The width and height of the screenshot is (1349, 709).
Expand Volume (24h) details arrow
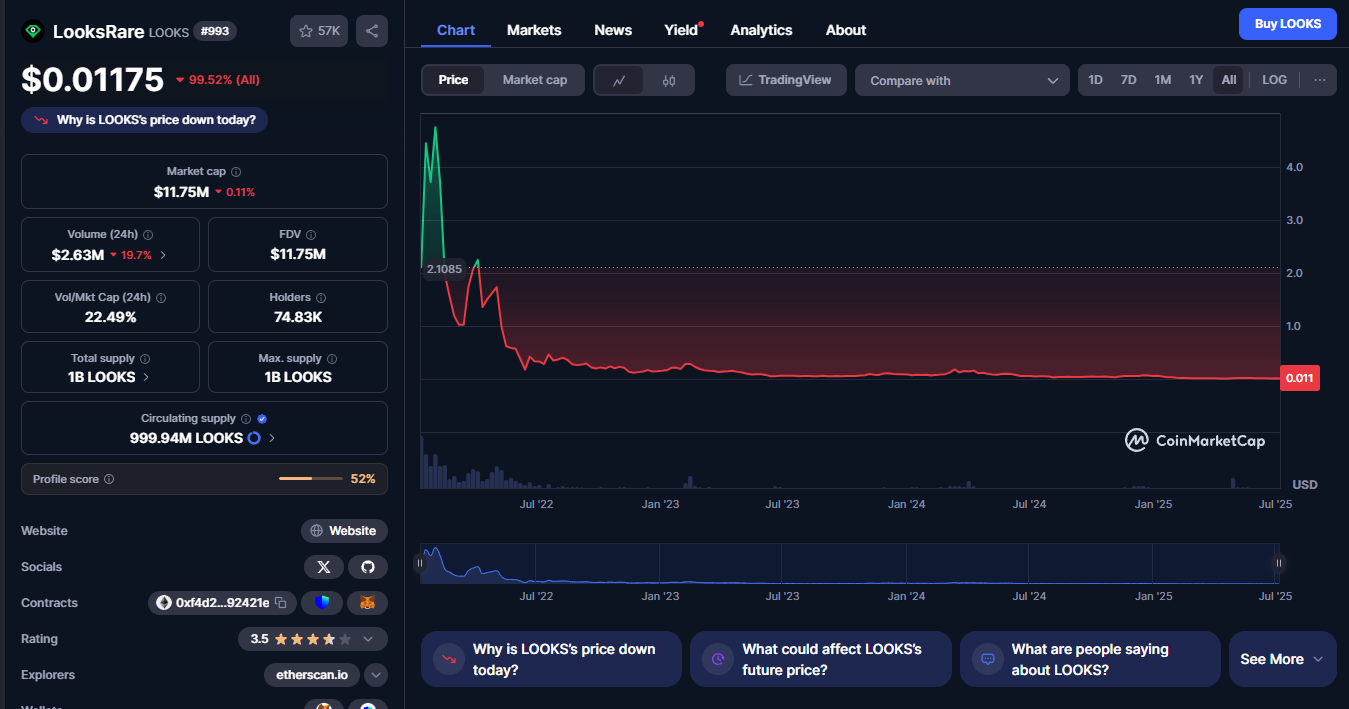tap(163, 255)
